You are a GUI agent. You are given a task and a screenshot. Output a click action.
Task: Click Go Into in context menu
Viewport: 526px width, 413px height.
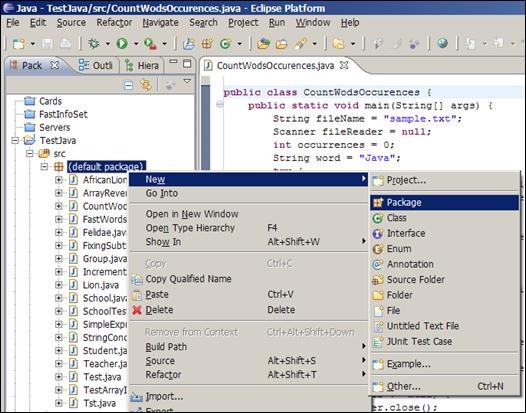coord(249,193)
